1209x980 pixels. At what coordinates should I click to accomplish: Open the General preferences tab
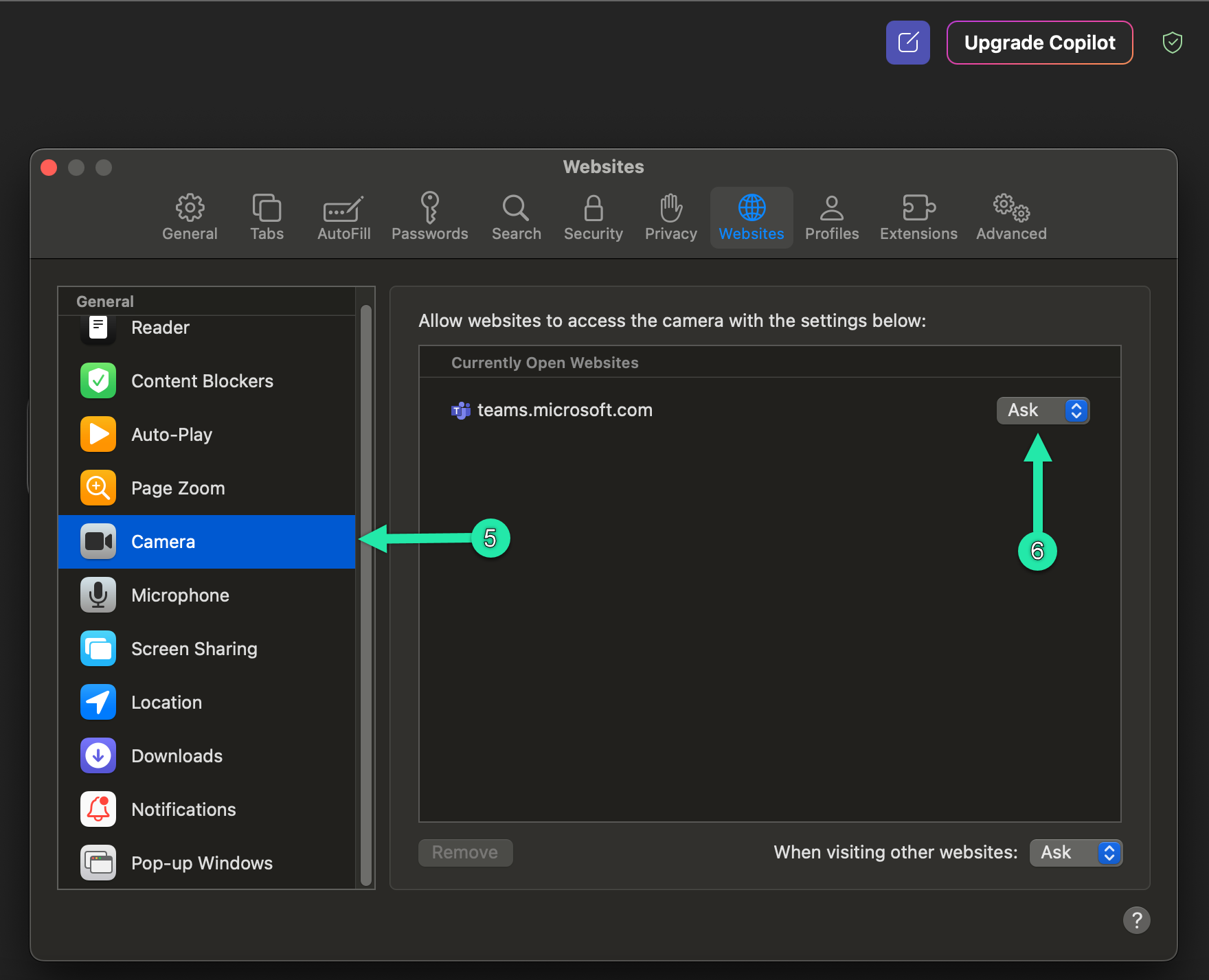[x=190, y=217]
